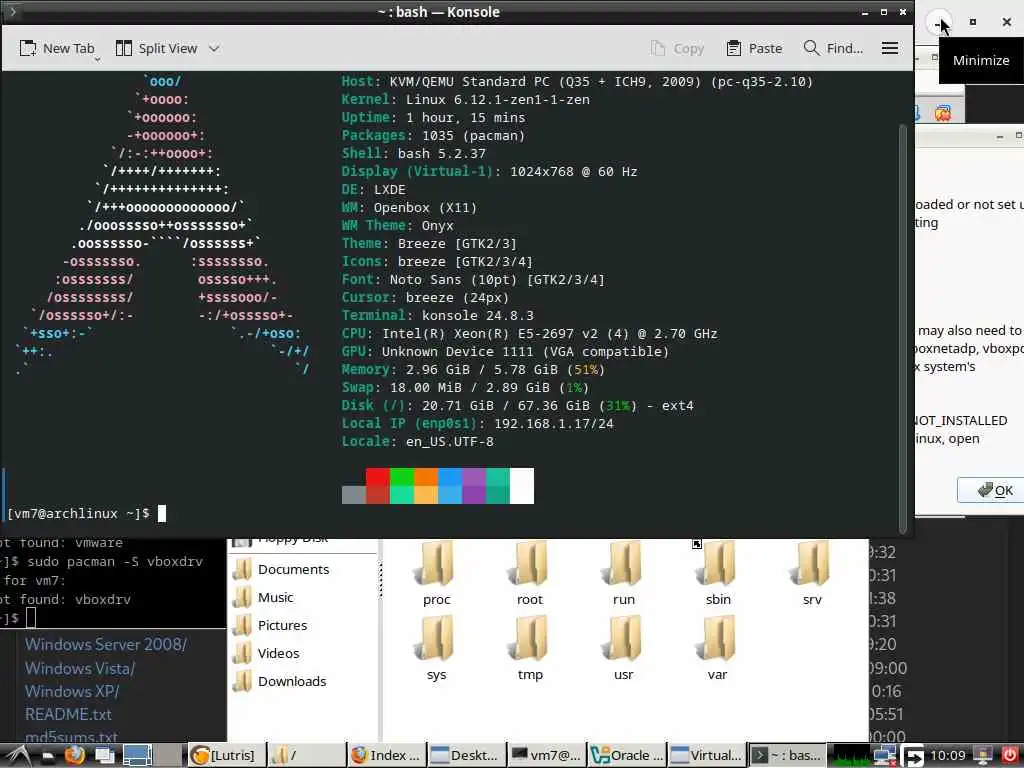Open the LXDE start menu icon
This screenshot has width=1024, height=768.
coord(17,756)
